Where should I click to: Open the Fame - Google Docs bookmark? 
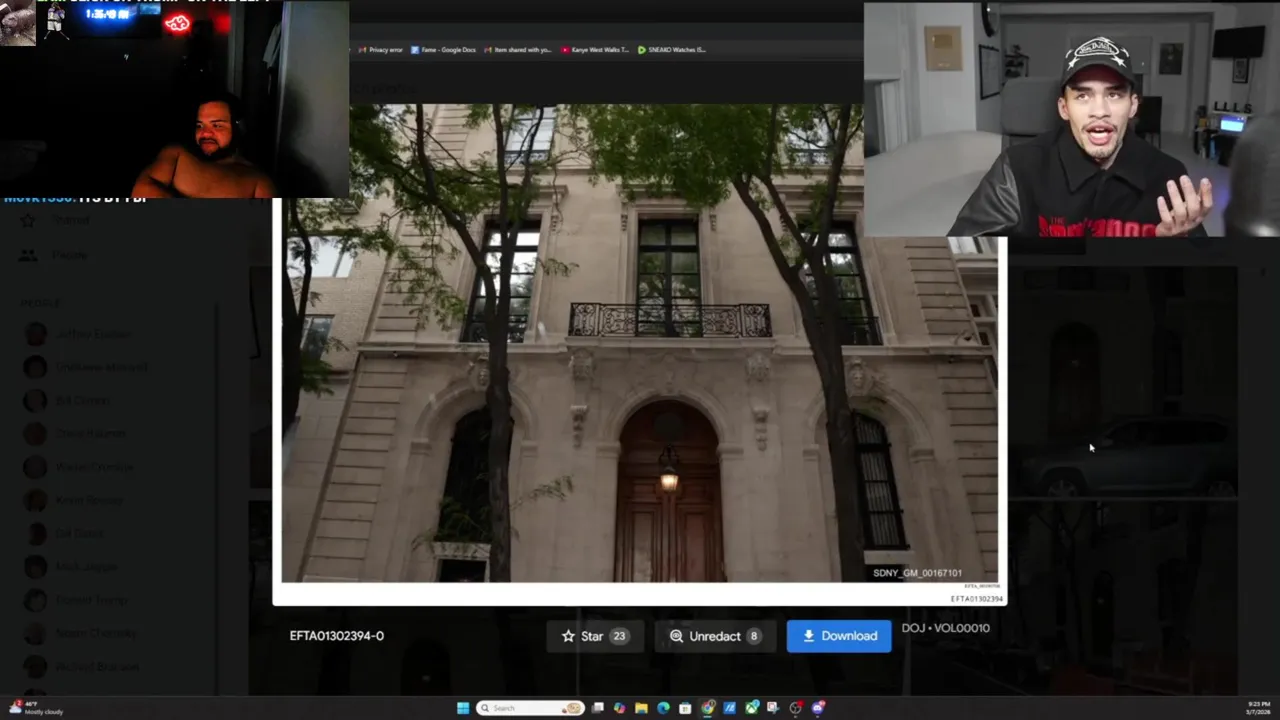[443, 49]
